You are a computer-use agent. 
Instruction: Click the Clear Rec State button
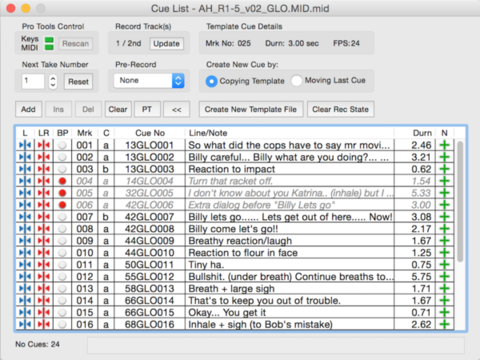point(340,109)
